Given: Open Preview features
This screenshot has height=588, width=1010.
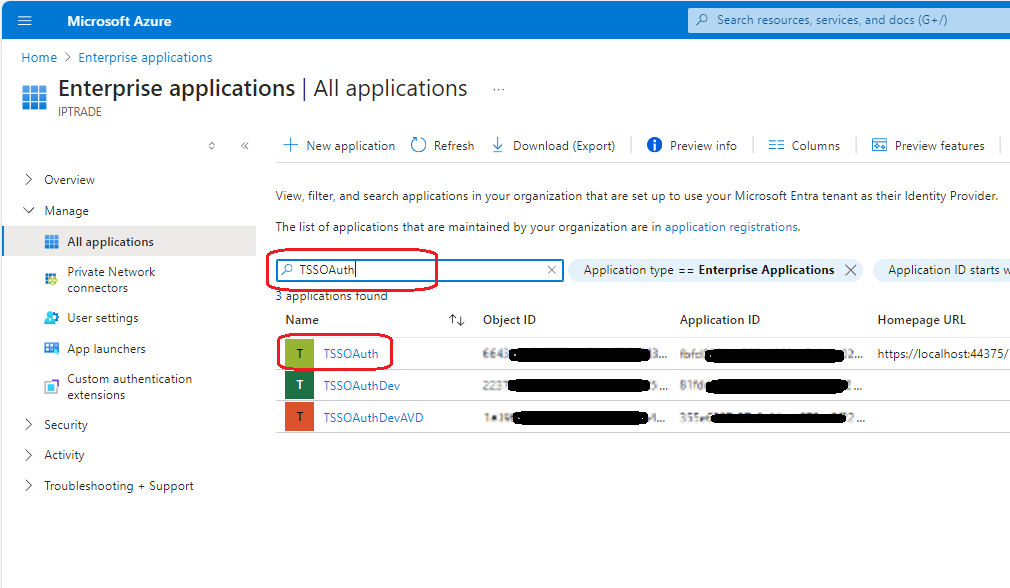Looking at the screenshot, I should [x=928, y=146].
